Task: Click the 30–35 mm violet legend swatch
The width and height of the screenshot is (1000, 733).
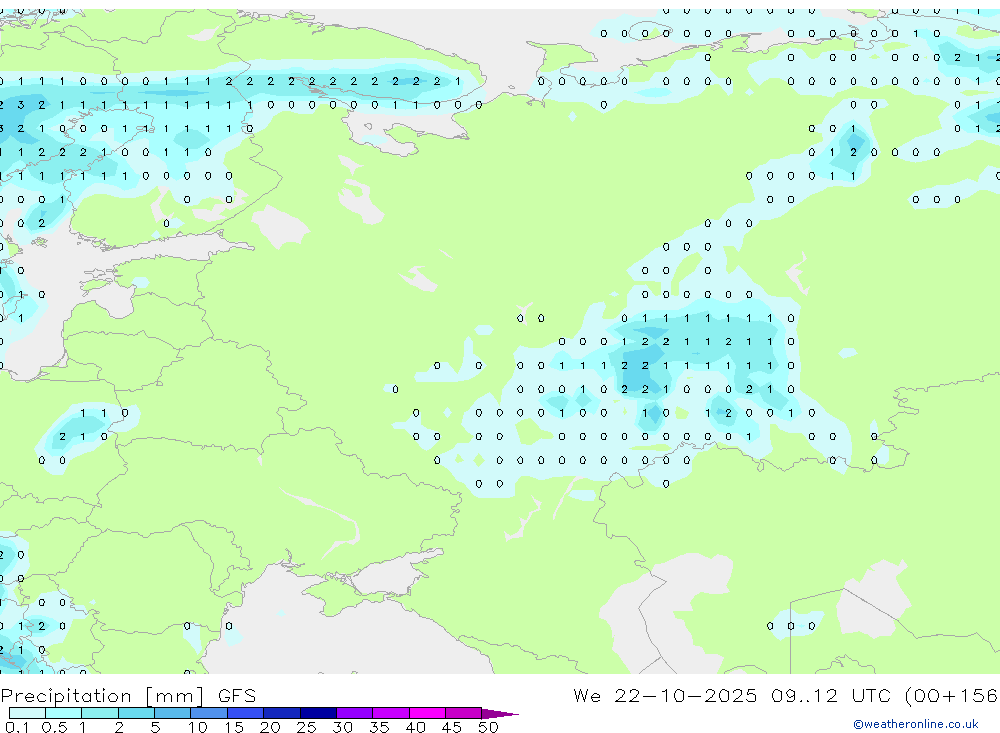Action: 355,713
